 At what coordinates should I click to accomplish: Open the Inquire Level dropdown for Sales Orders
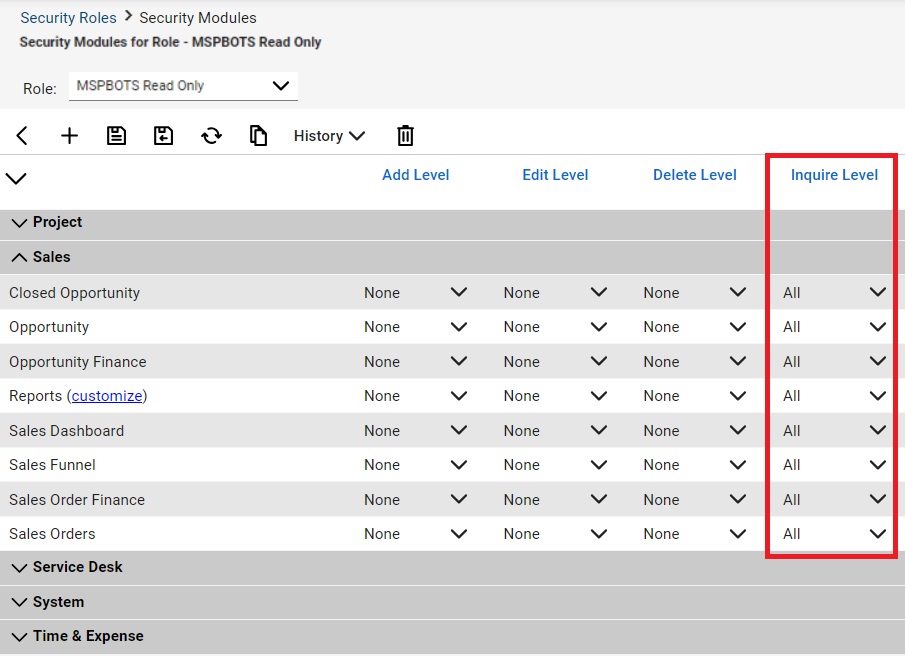click(x=877, y=533)
